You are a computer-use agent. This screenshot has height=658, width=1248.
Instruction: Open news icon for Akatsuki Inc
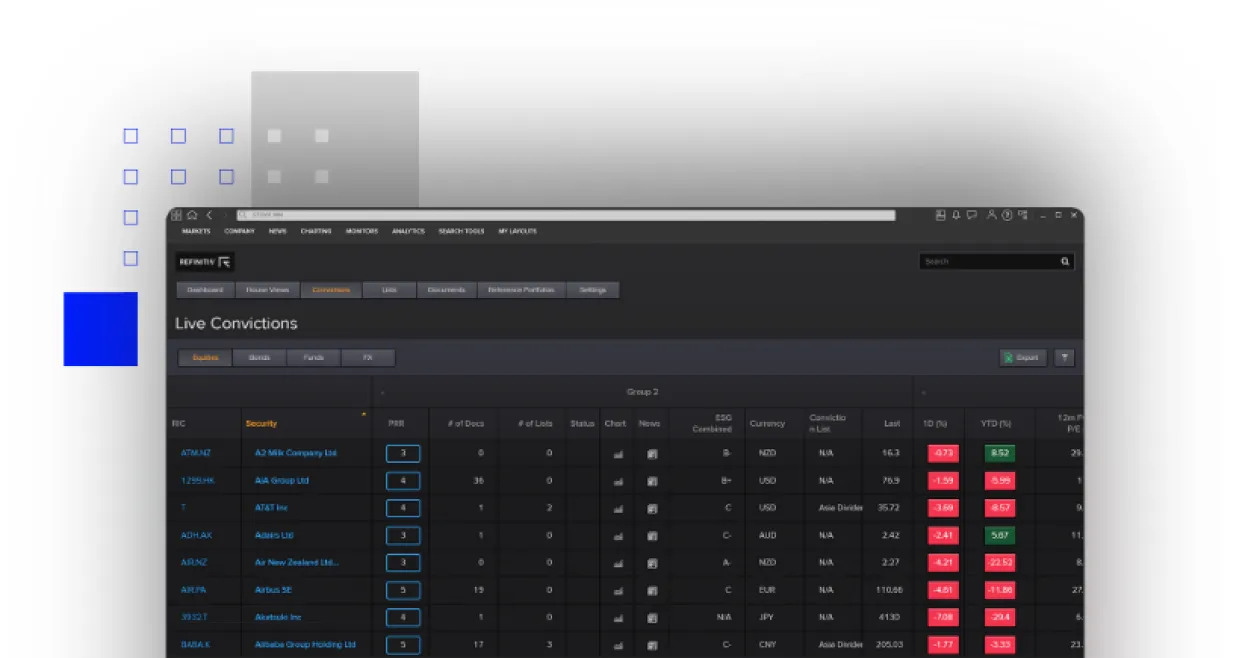pyautogui.click(x=652, y=618)
